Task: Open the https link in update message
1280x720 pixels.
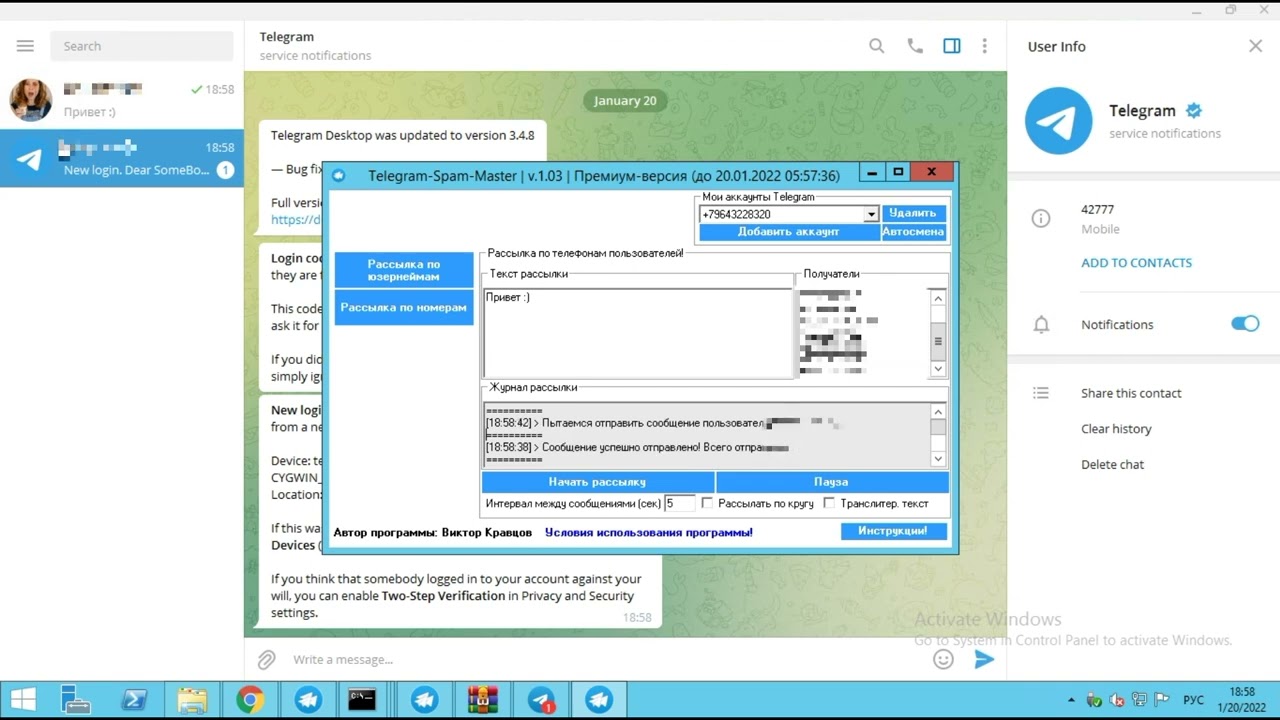Action: 296,220
